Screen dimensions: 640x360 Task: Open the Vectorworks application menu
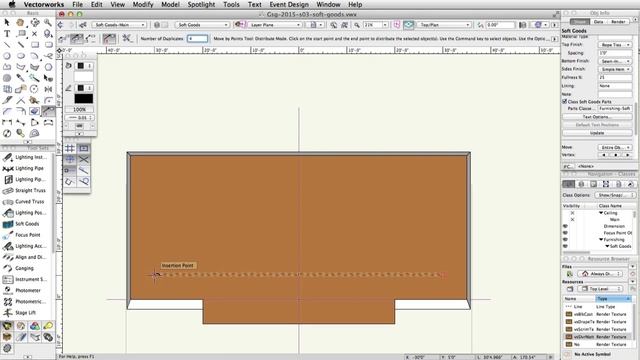(x=44, y=4)
